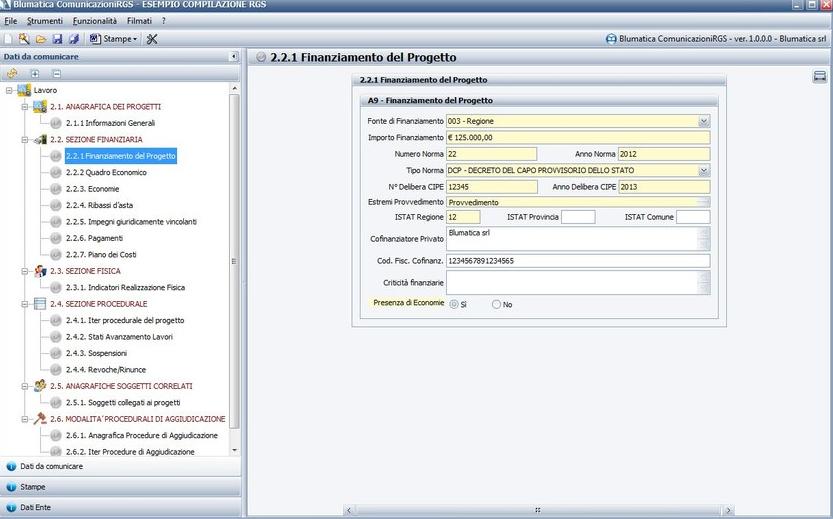Click the tools icon right of Stampe
Image resolution: width=833 pixels, height=519 pixels.
[x=152, y=39]
